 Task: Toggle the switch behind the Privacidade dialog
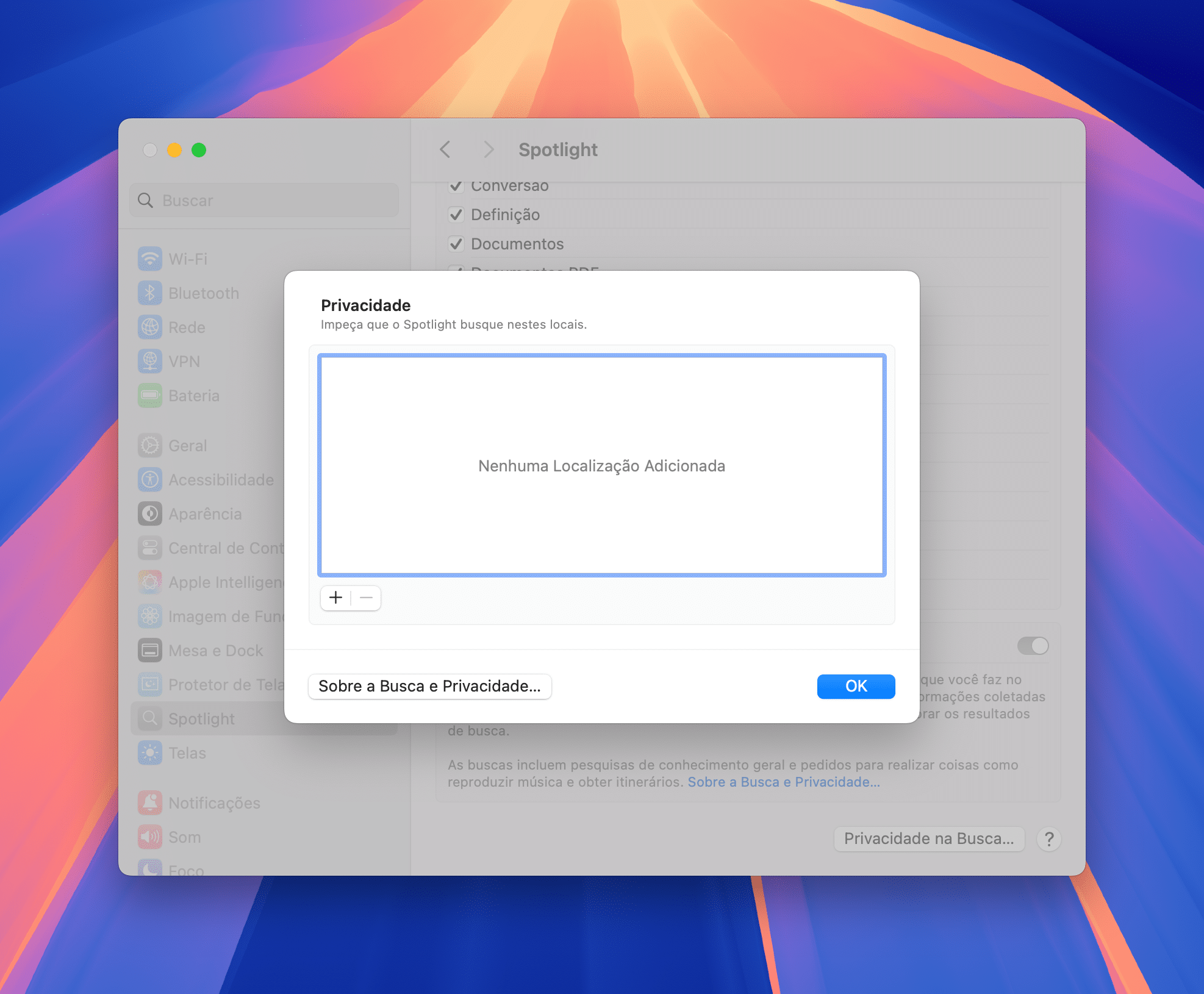1033,646
